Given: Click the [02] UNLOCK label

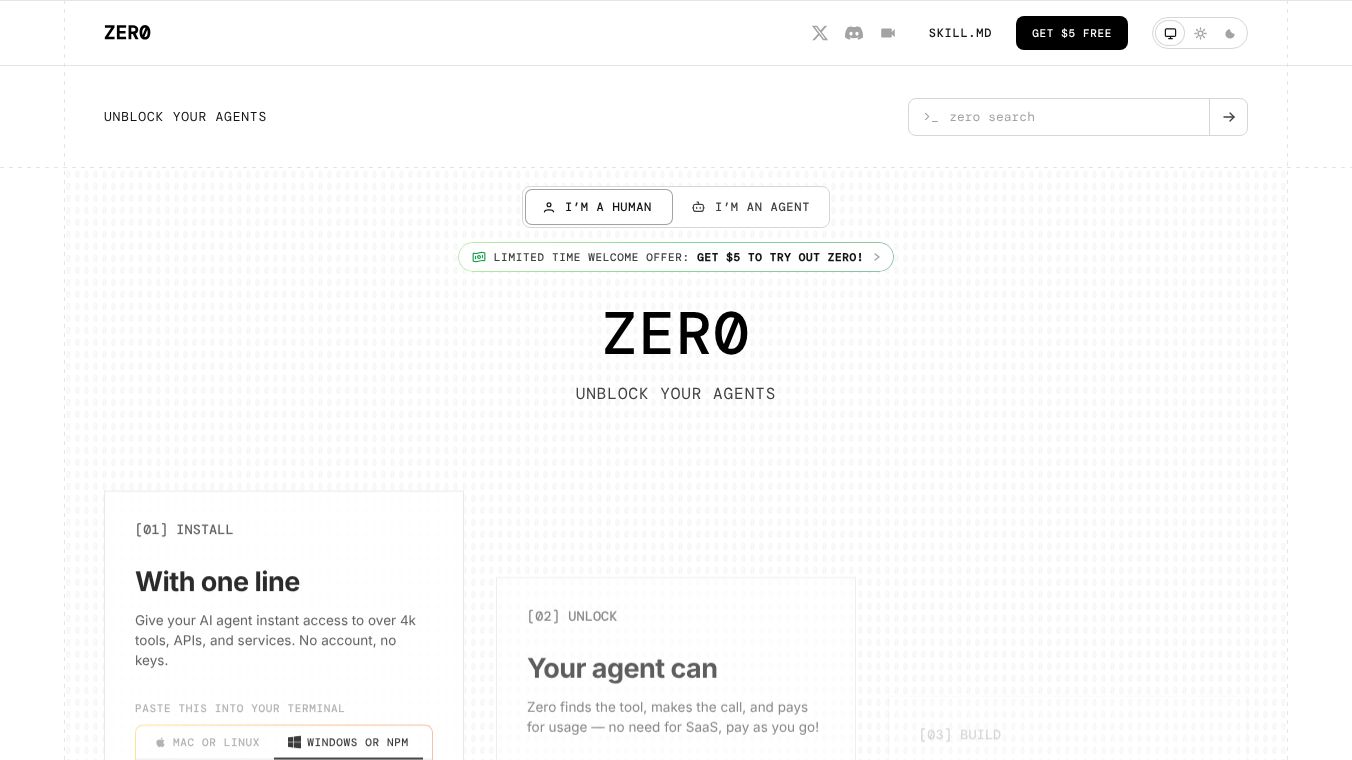Looking at the screenshot, I should pyautogui.click(x=572, y=616).
